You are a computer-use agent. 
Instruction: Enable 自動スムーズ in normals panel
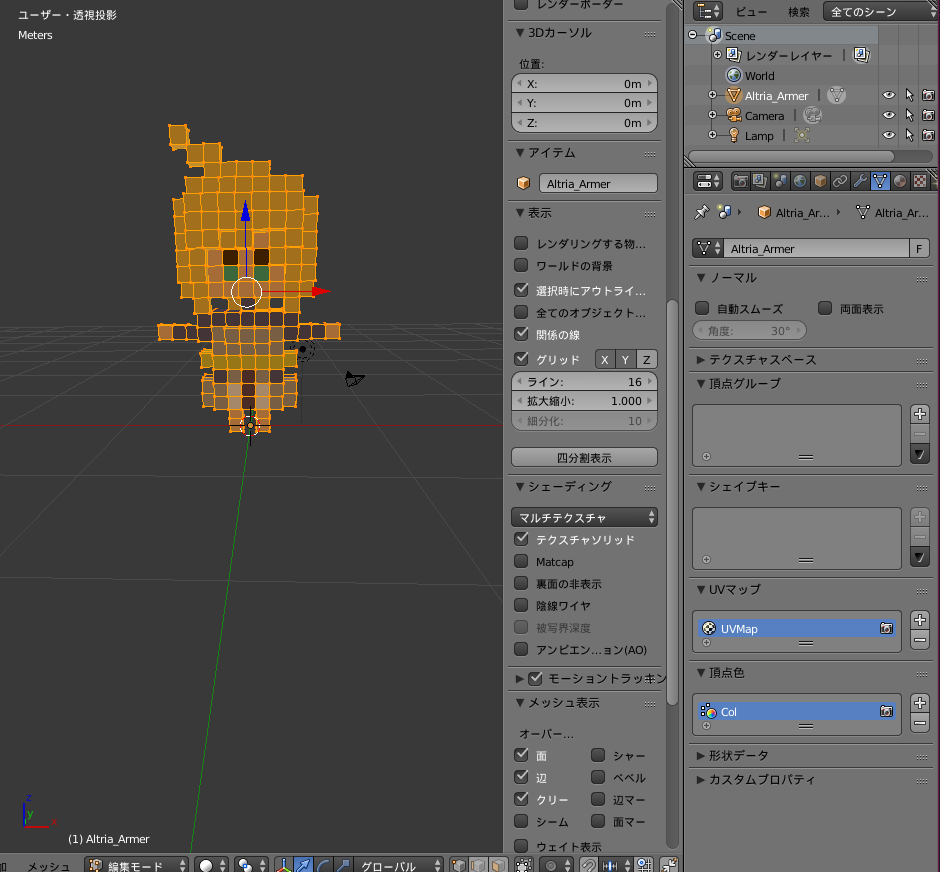coord(702,308)
